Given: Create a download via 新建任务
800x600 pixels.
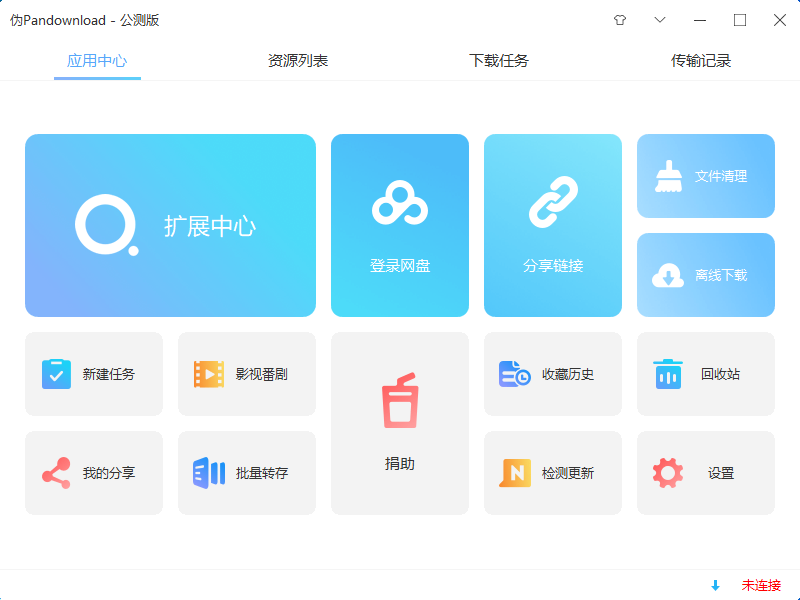Looking at the screenshot, I should click(x=94, y=373).
